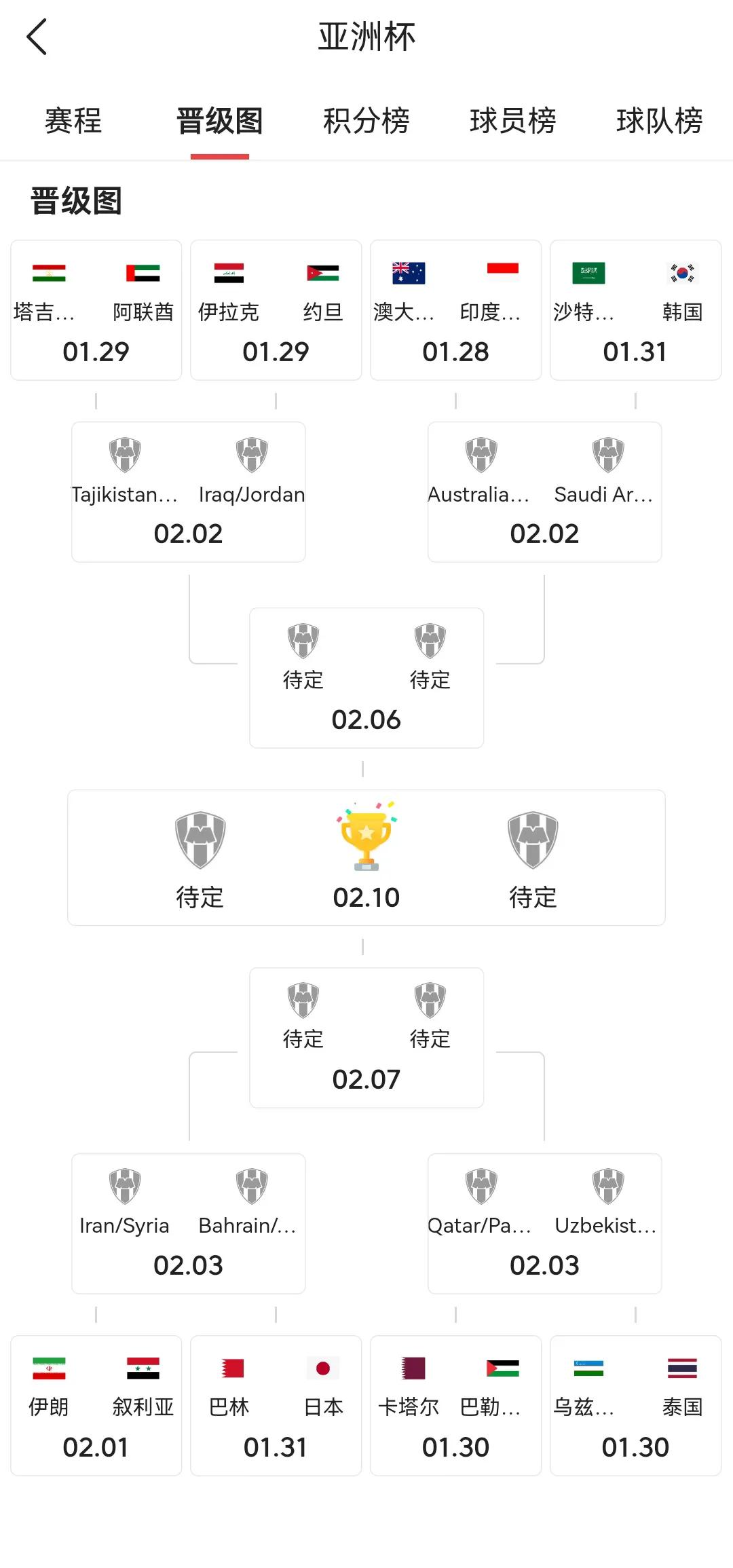Image resolution: width=733 pixels, height=1568 pixels.
Task: Open the 02.06 semifinal match card
Action: pyautogui.click(x=366, y=678)
